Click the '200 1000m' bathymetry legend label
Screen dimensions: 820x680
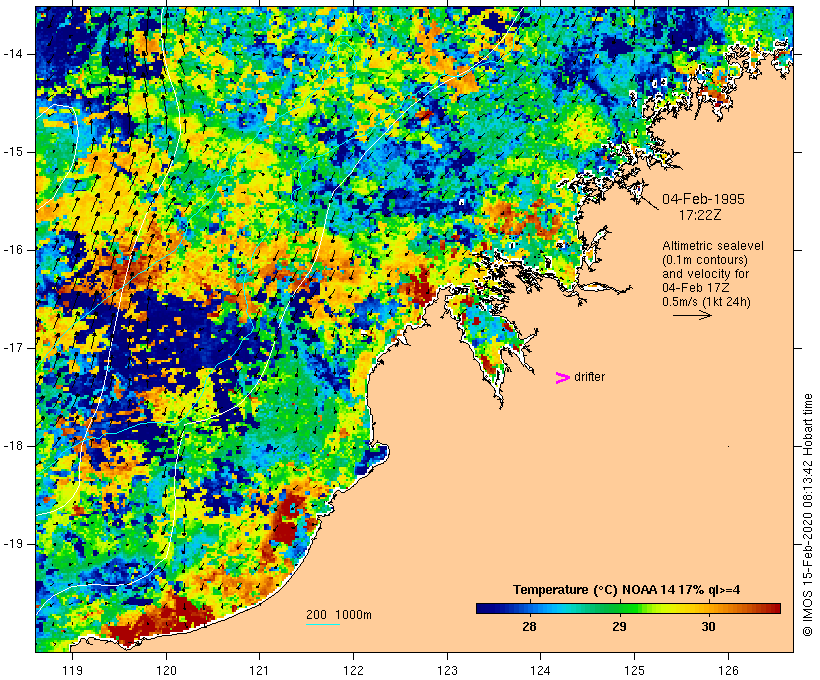tap(339, 615)
